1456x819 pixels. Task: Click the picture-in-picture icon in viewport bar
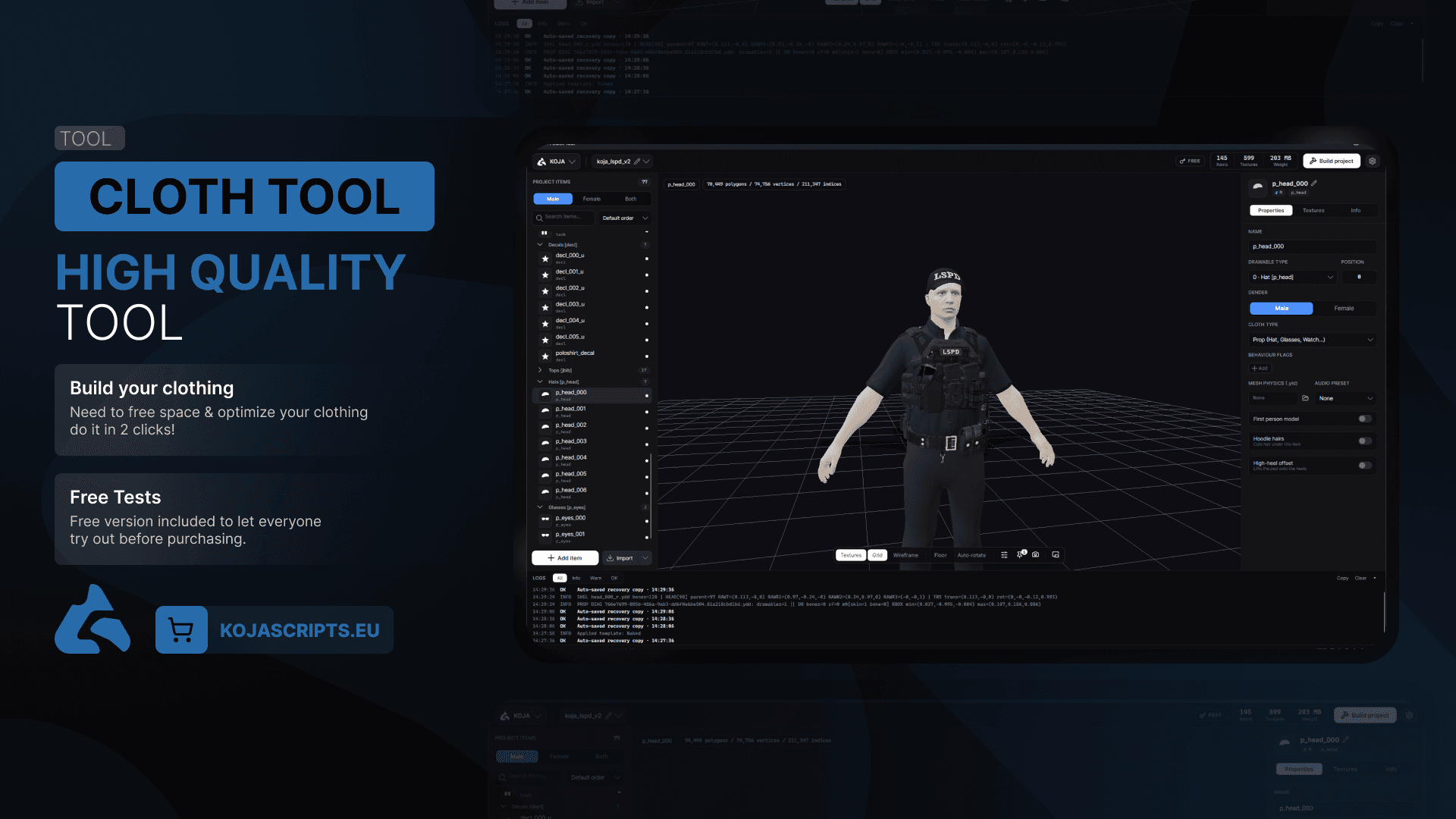coord(1056,555)
